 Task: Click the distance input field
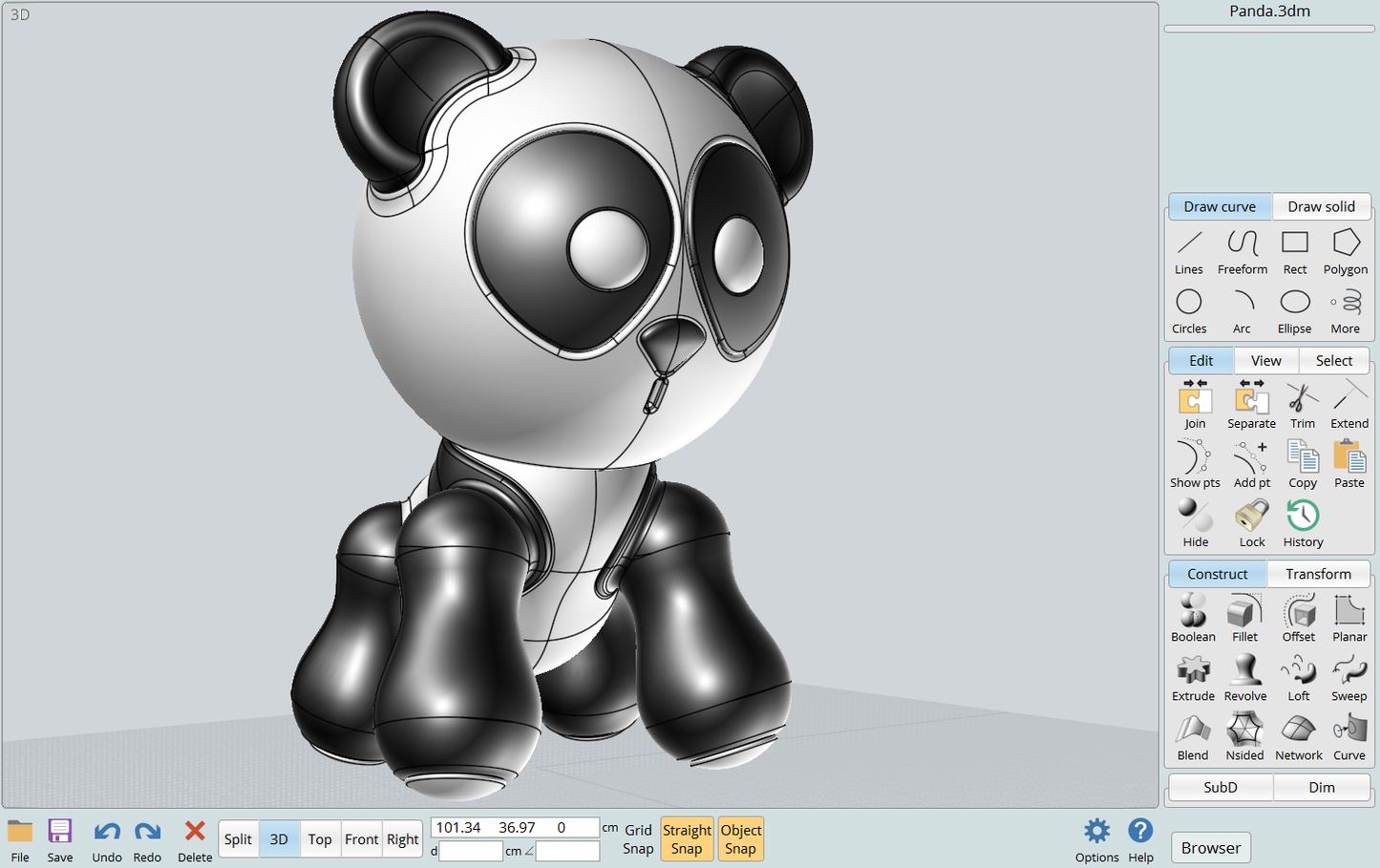click(x=471, y=851)
